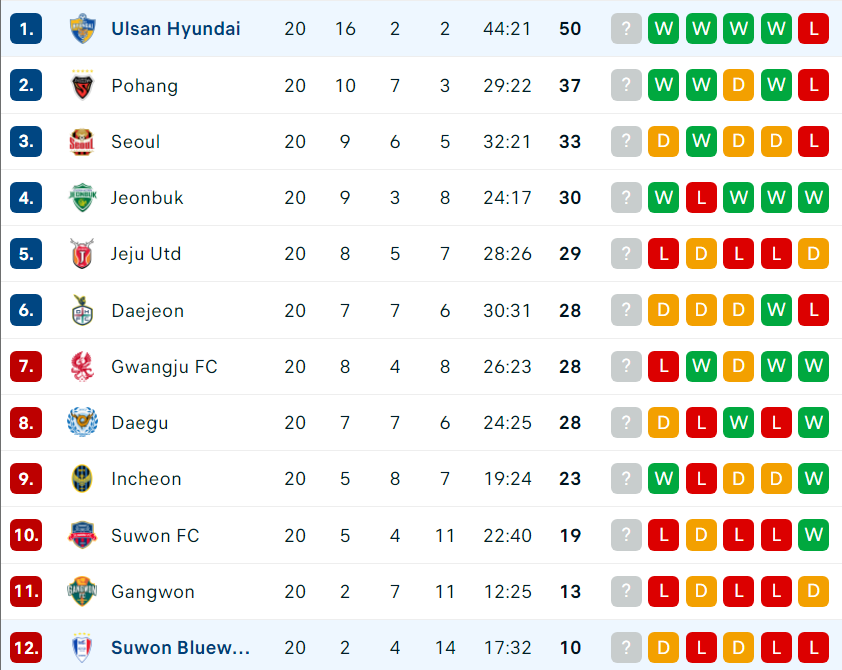Click the Incheon round badge
Viewport: 842px width, 670px height.
point(82,478)
